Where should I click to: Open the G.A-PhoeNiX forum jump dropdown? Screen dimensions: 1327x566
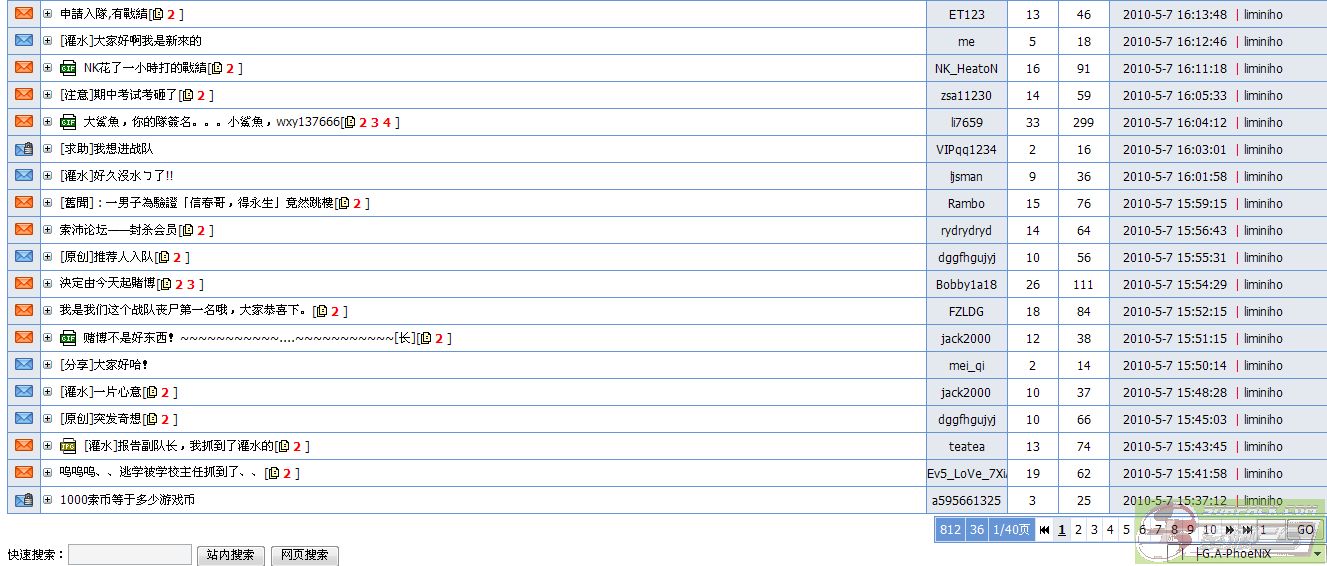[1318, 553]
